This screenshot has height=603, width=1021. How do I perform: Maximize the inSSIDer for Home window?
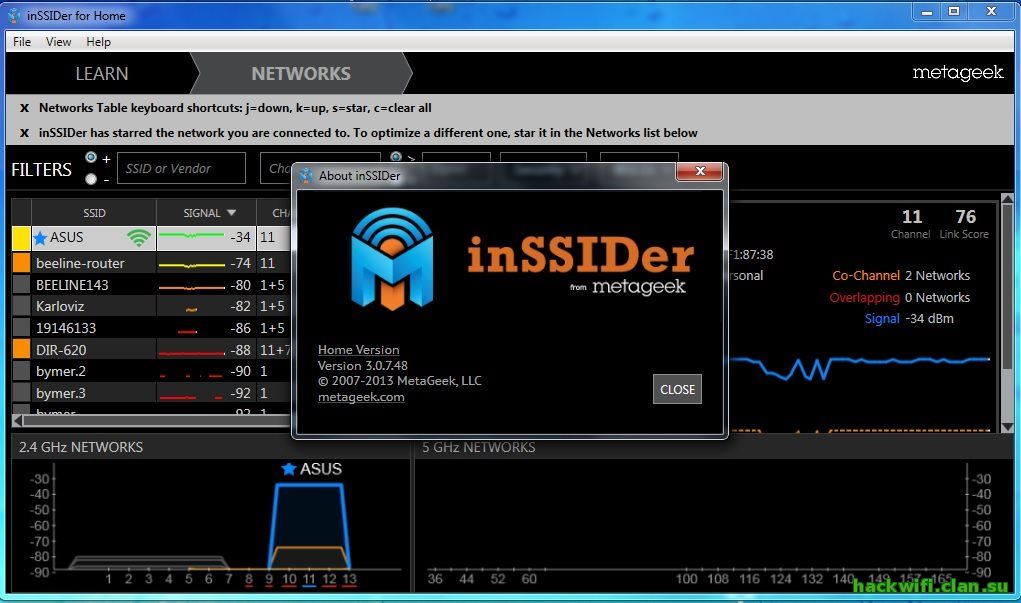coord(954,11)
